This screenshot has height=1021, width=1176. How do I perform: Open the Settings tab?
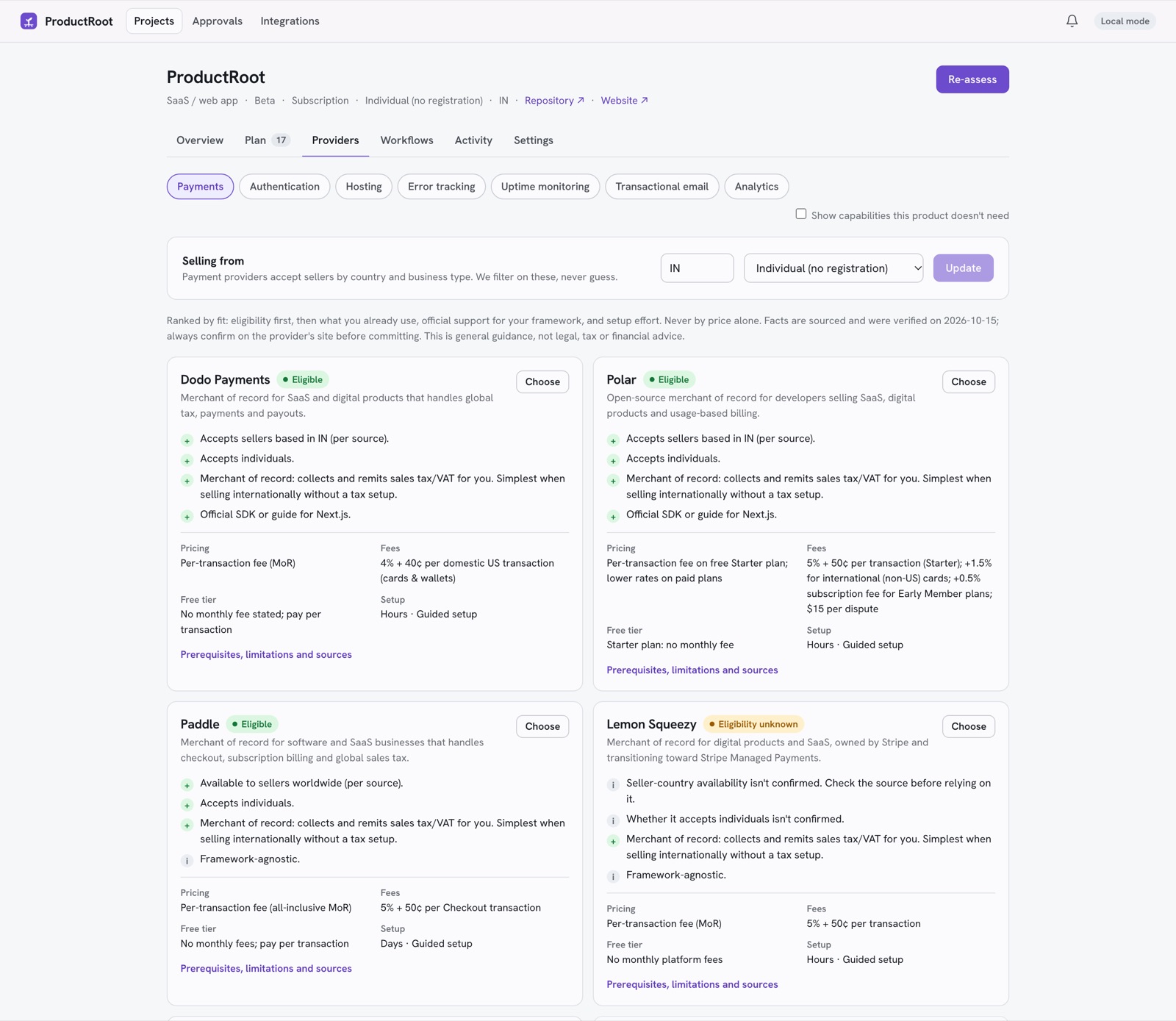point(534,140)
